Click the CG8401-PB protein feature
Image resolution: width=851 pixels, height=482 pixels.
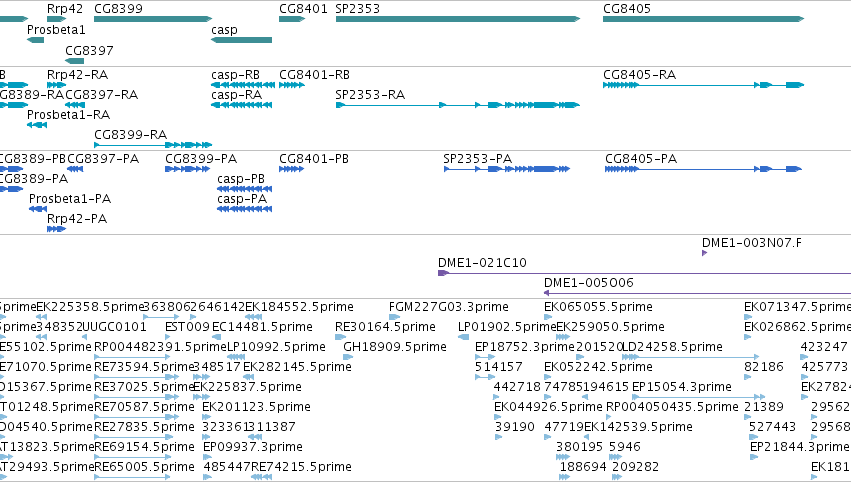click(314, 159)
